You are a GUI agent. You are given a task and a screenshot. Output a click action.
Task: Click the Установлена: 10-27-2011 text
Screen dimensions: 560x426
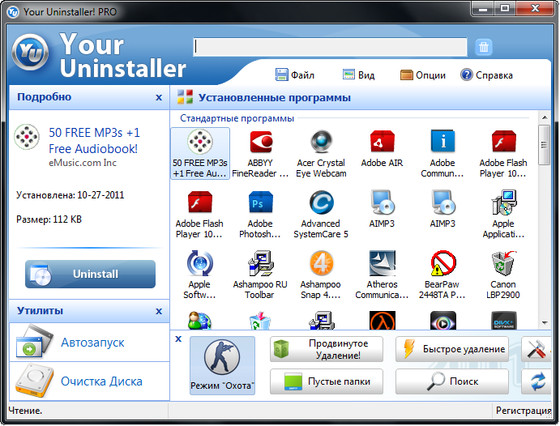pos(70,195)
